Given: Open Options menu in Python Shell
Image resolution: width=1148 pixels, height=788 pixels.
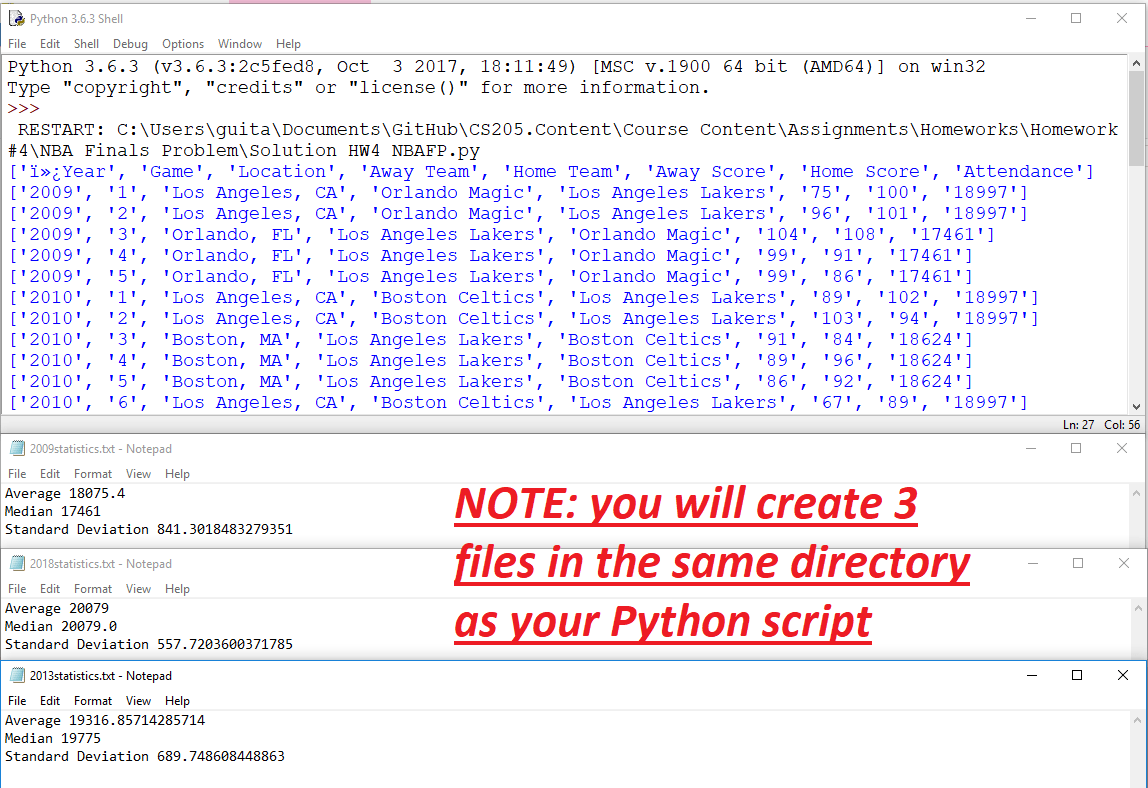Looking at the screenshot, I should click(183, 44).
